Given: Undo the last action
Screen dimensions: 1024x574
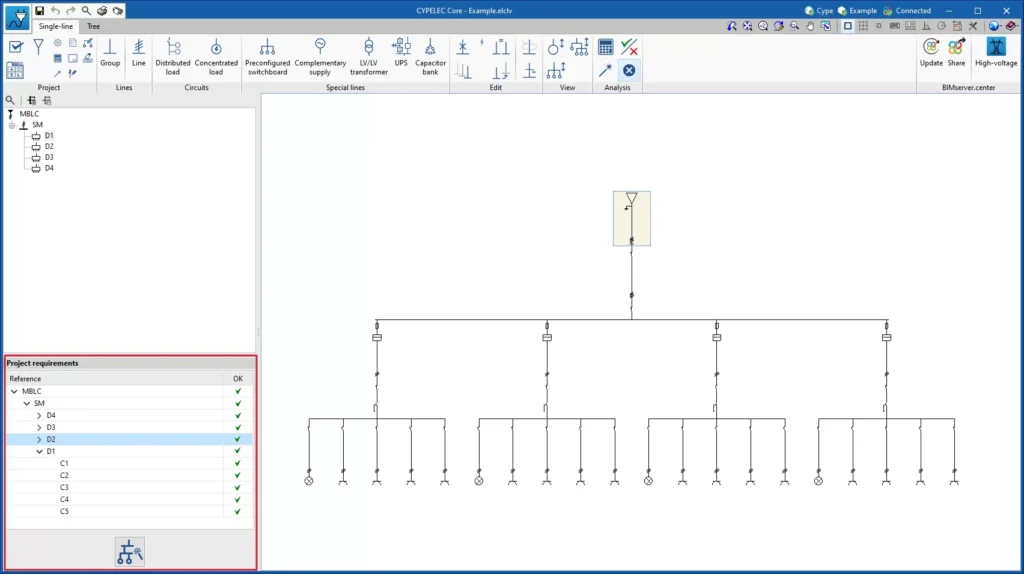Looking at the screenshot, I should tap(56, 10).
